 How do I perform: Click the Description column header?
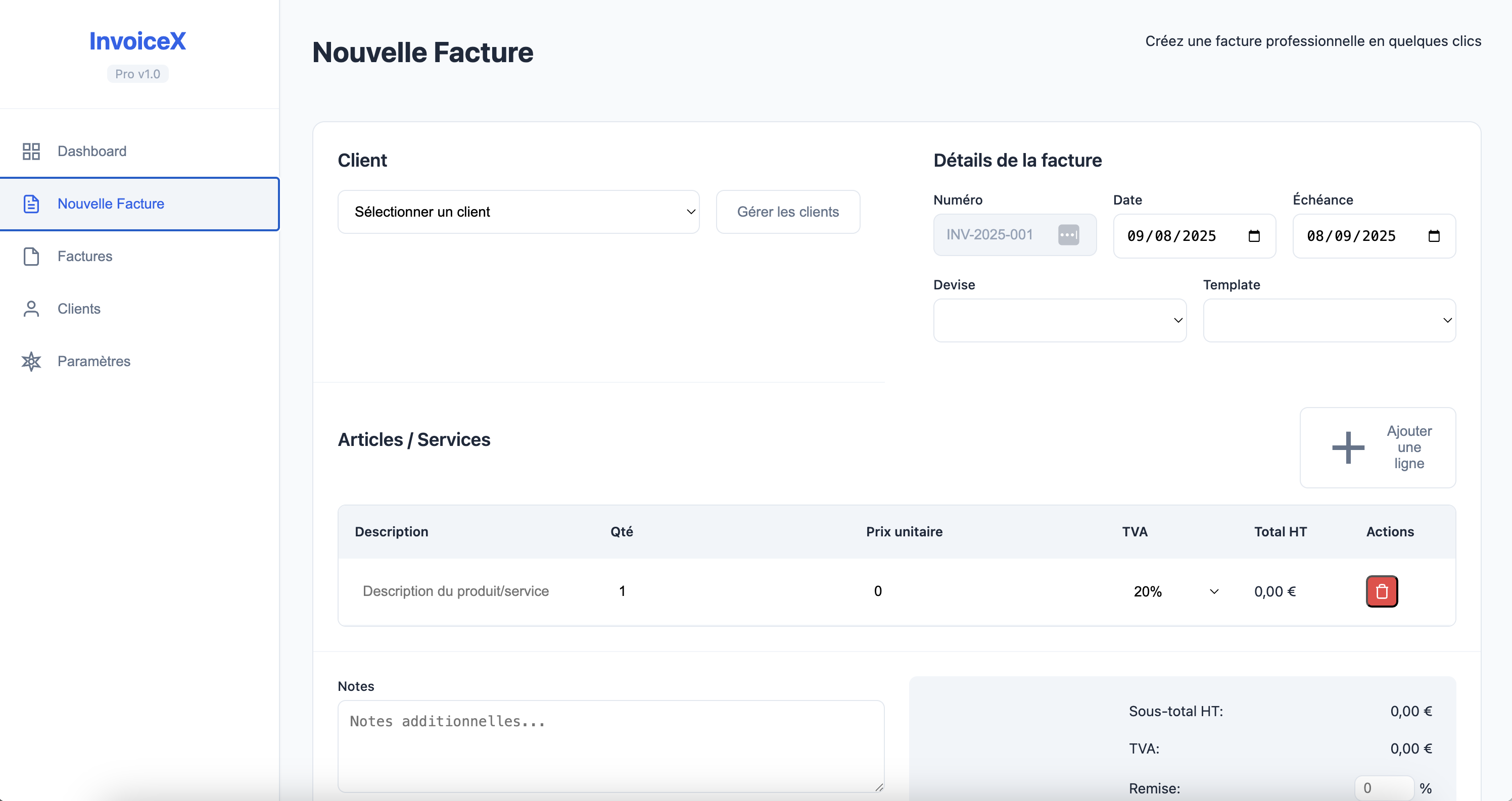point(392,532)
